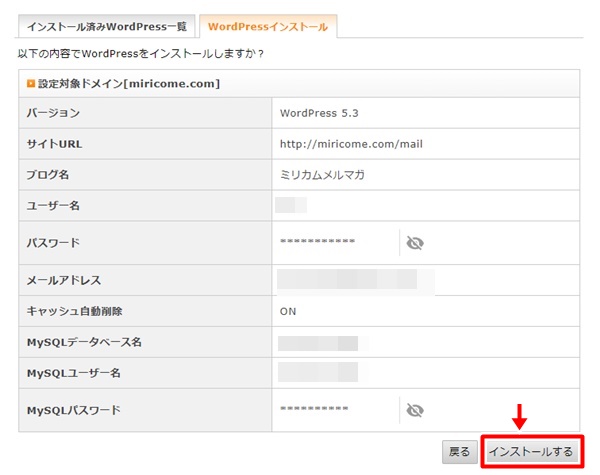Click the キャッシュ自動削除 row label

[75, 311]
